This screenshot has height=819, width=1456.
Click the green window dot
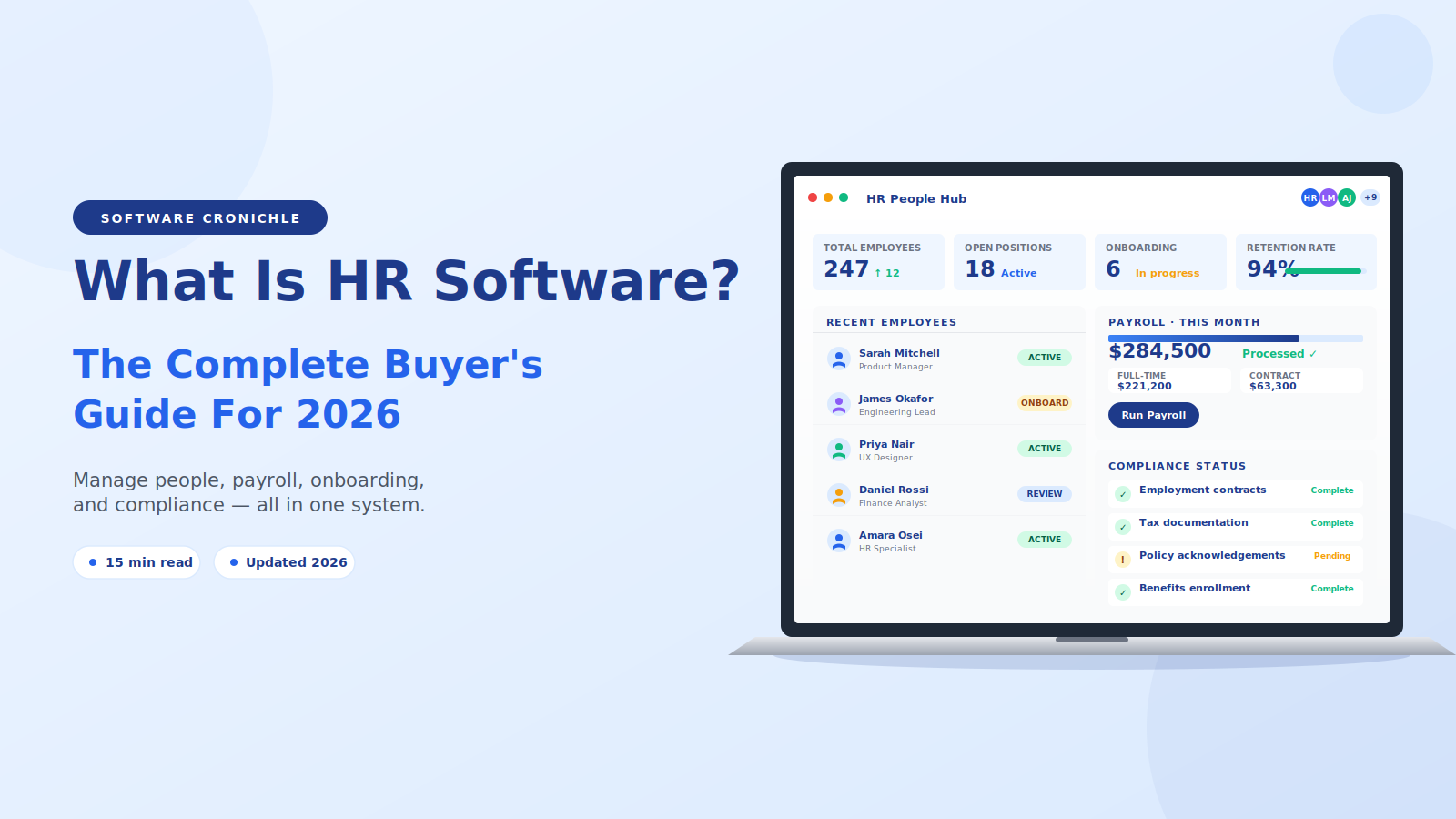[844, 197]
